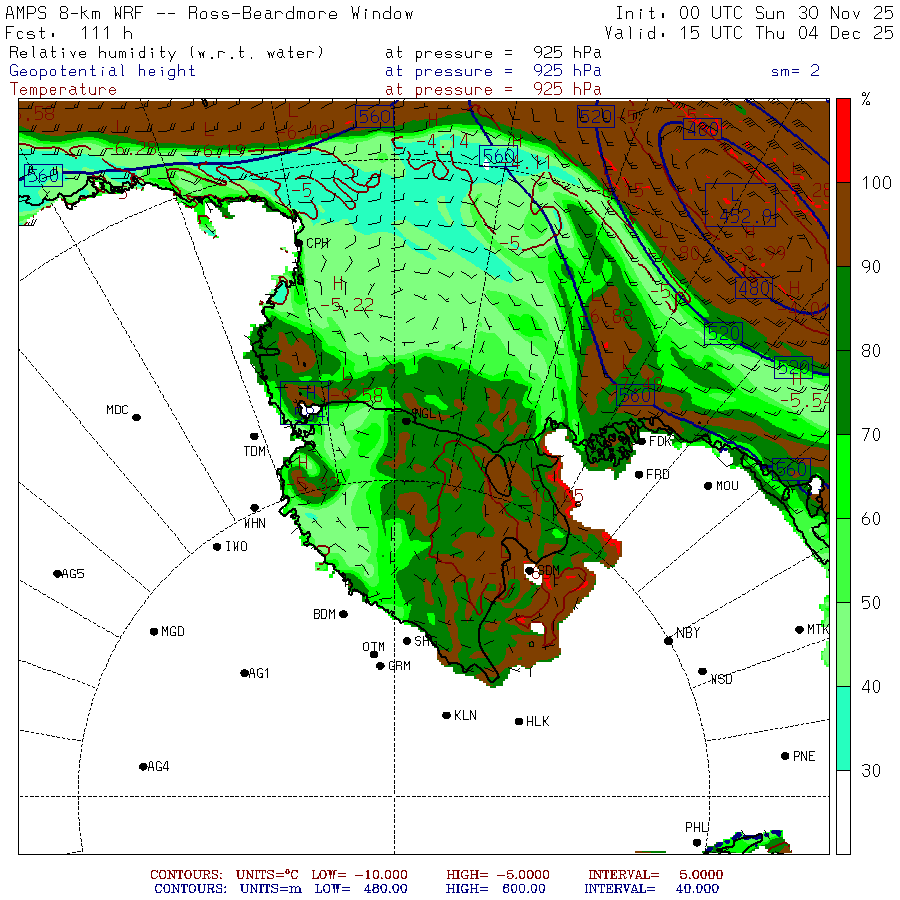The height and width of the screenshot is (900, 900).
Task: Click the '70' tick label on the color bar
Action: [x=871, y=435]
